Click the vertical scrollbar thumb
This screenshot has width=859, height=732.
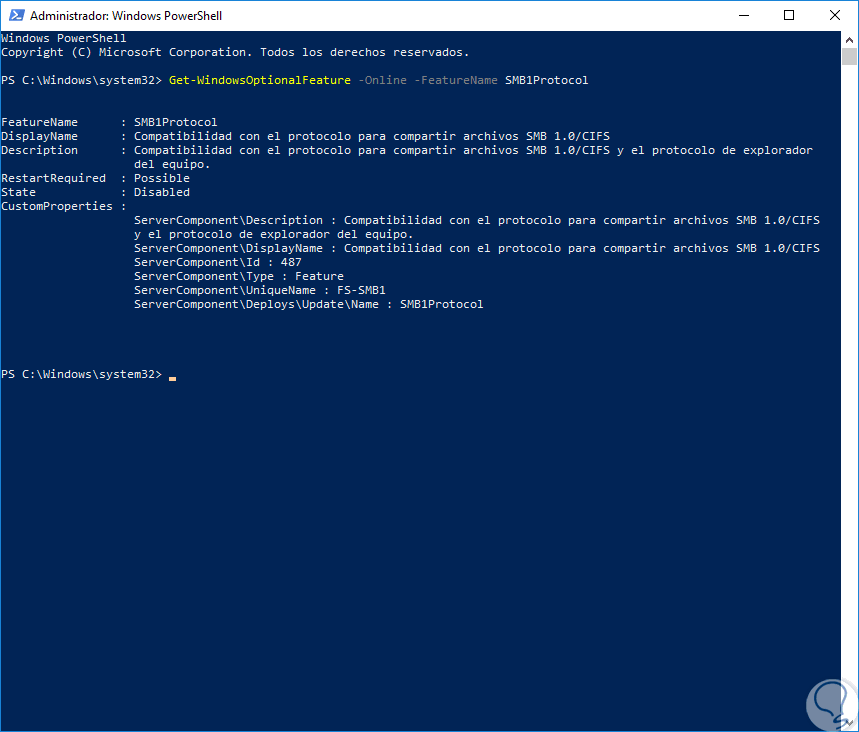point(850,57)
